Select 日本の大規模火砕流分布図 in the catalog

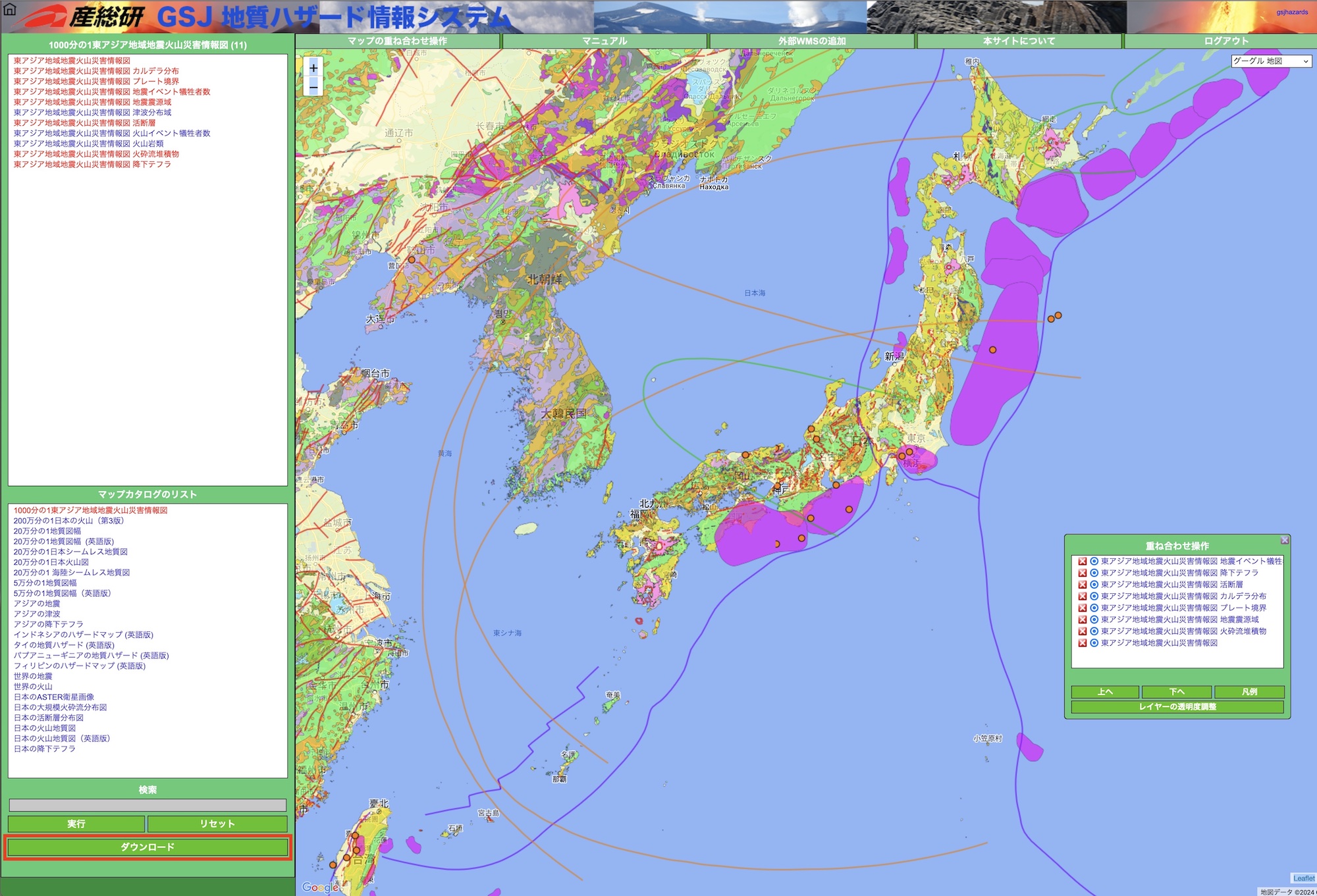(x=60, y=708)
